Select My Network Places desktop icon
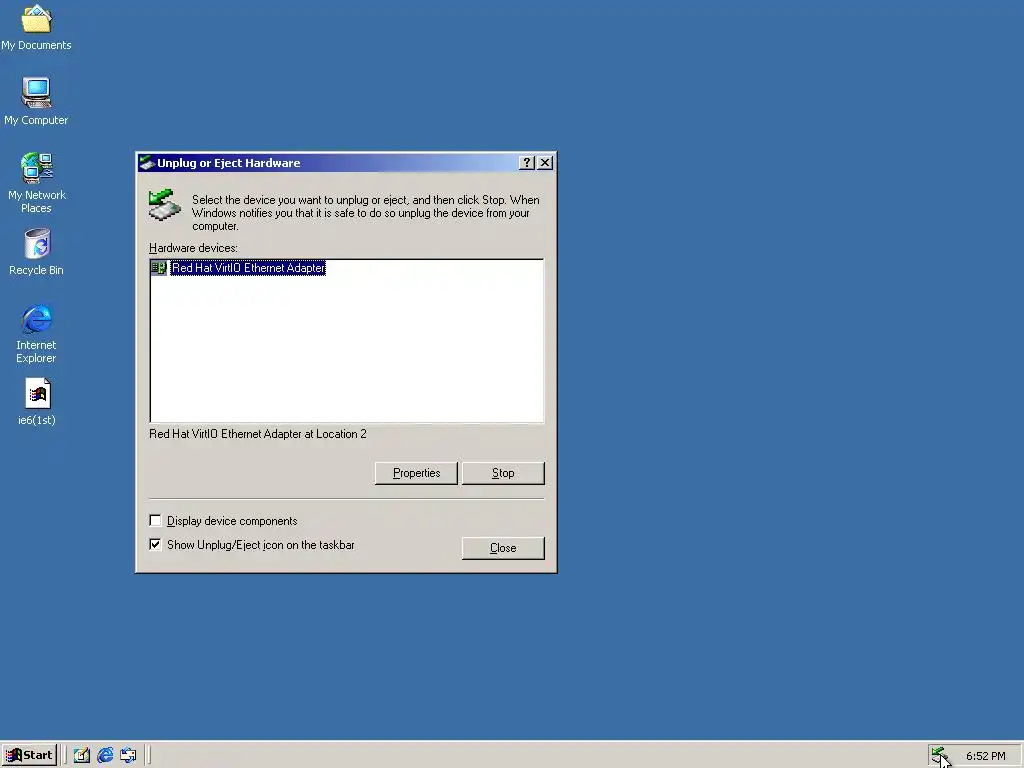 (x=37, y=182)
